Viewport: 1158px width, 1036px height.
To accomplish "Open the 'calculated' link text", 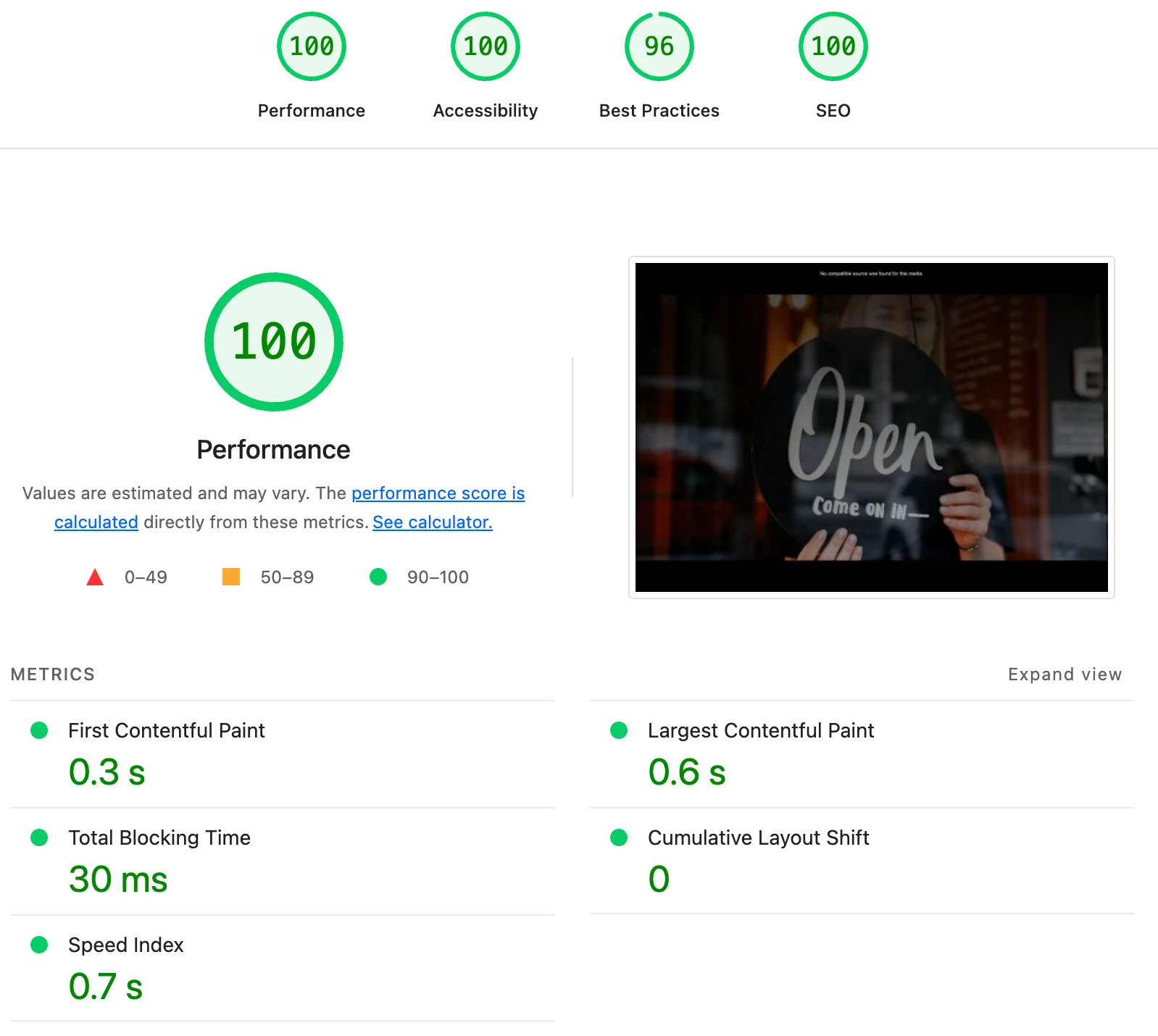I will coord(96,522).
